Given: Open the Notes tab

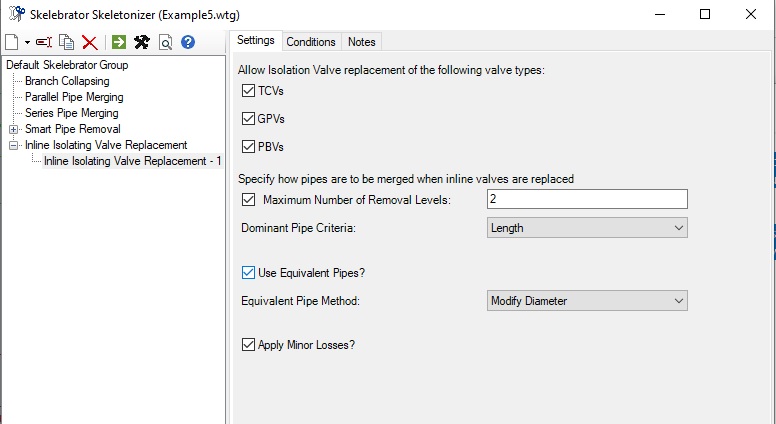Looking at the screenshot, I should (x=361, y=42).
